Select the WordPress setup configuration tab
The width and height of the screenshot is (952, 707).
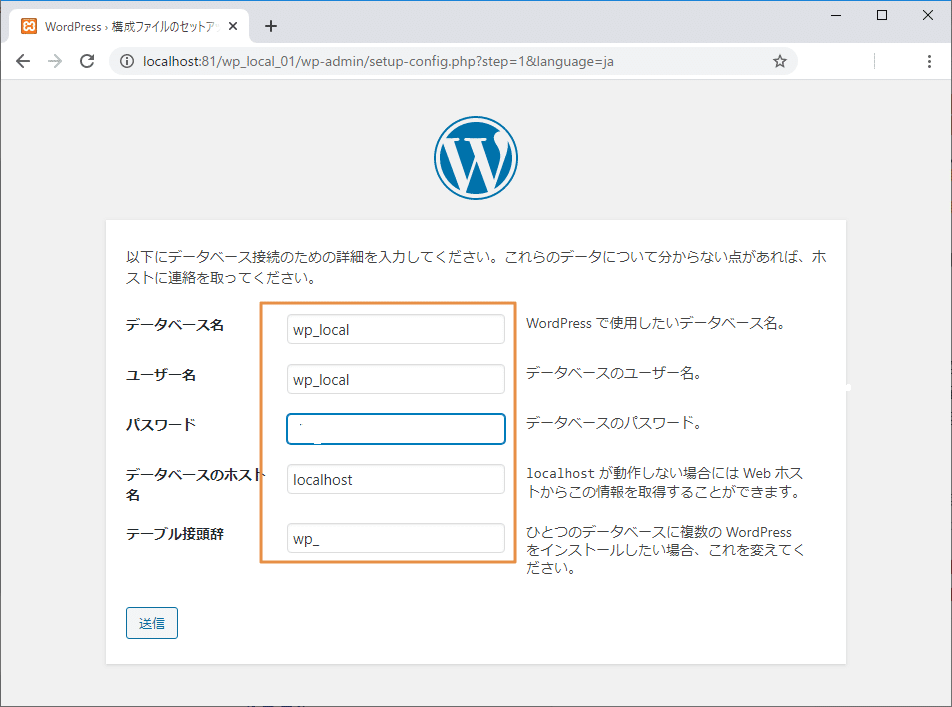(129, 26)
